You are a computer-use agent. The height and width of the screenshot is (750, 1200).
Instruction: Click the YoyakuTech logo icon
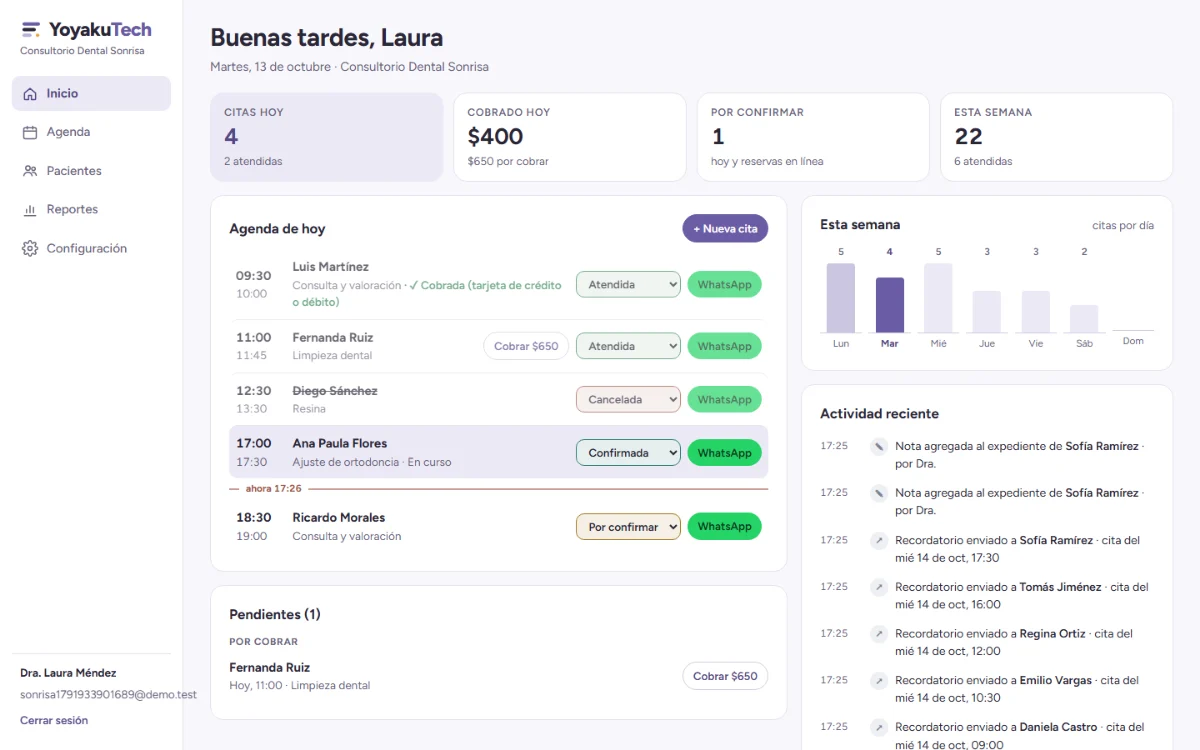click(x=31, y=30)
